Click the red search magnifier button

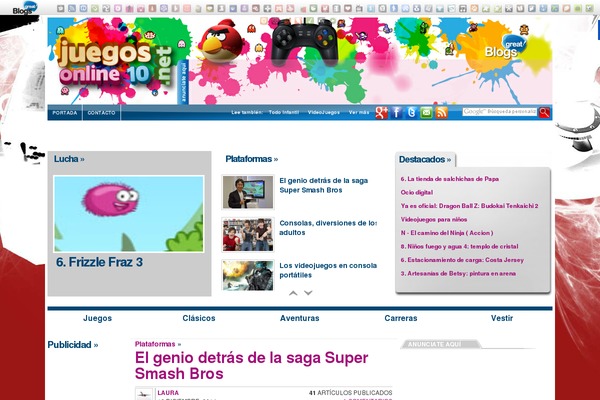click(x=544, y=112)
